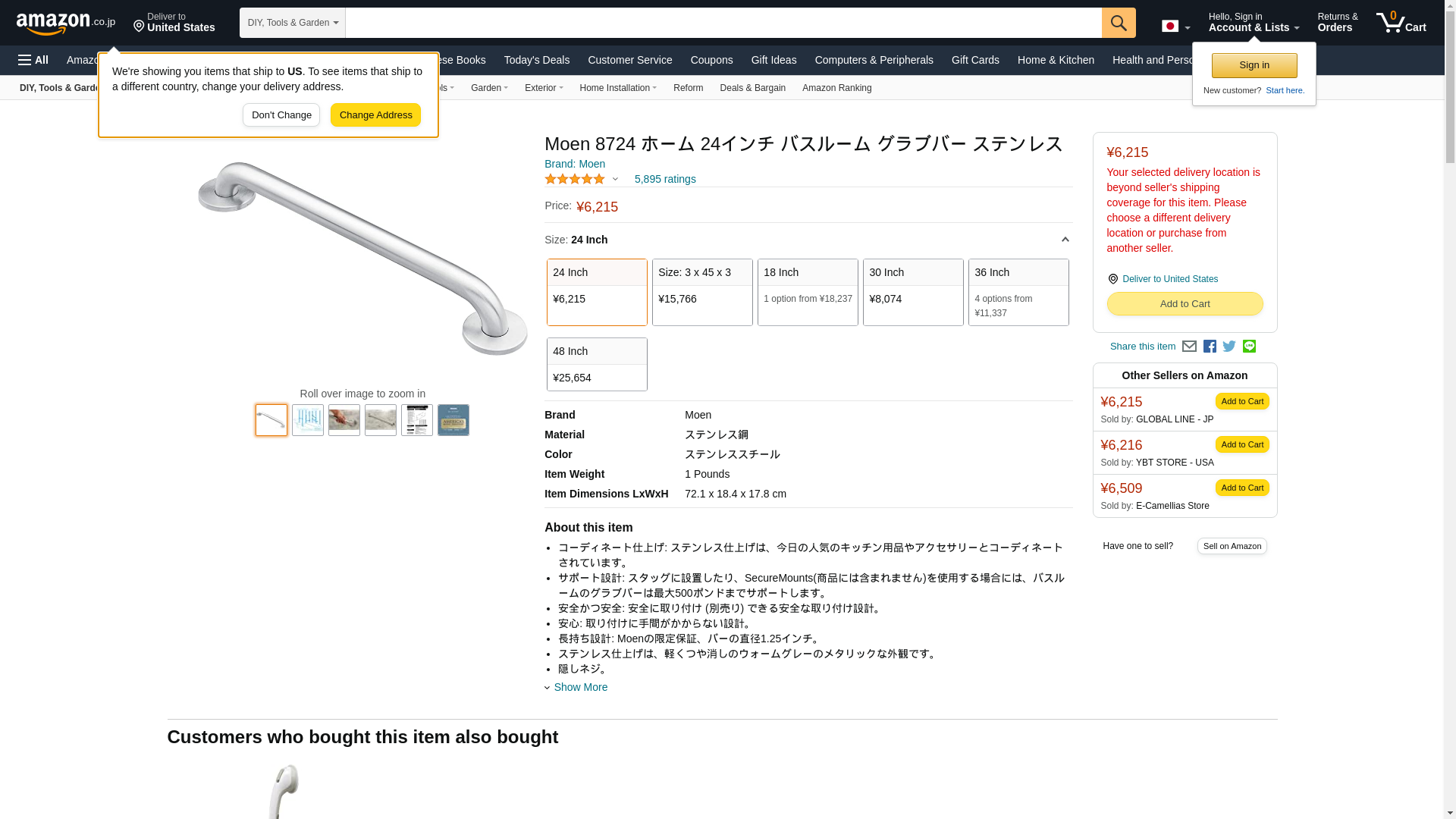1456x819 pixels.
Task: Share this item on LINE
Action: (1249, 347)
